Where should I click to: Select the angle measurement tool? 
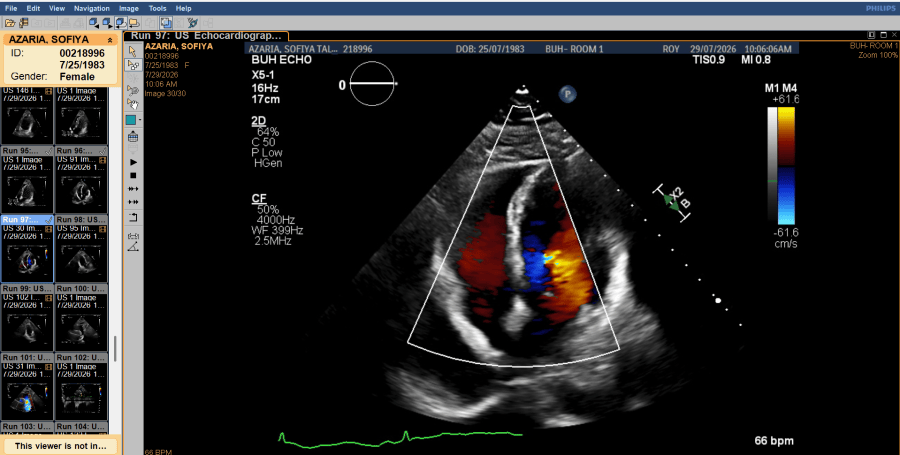point(133,247)
